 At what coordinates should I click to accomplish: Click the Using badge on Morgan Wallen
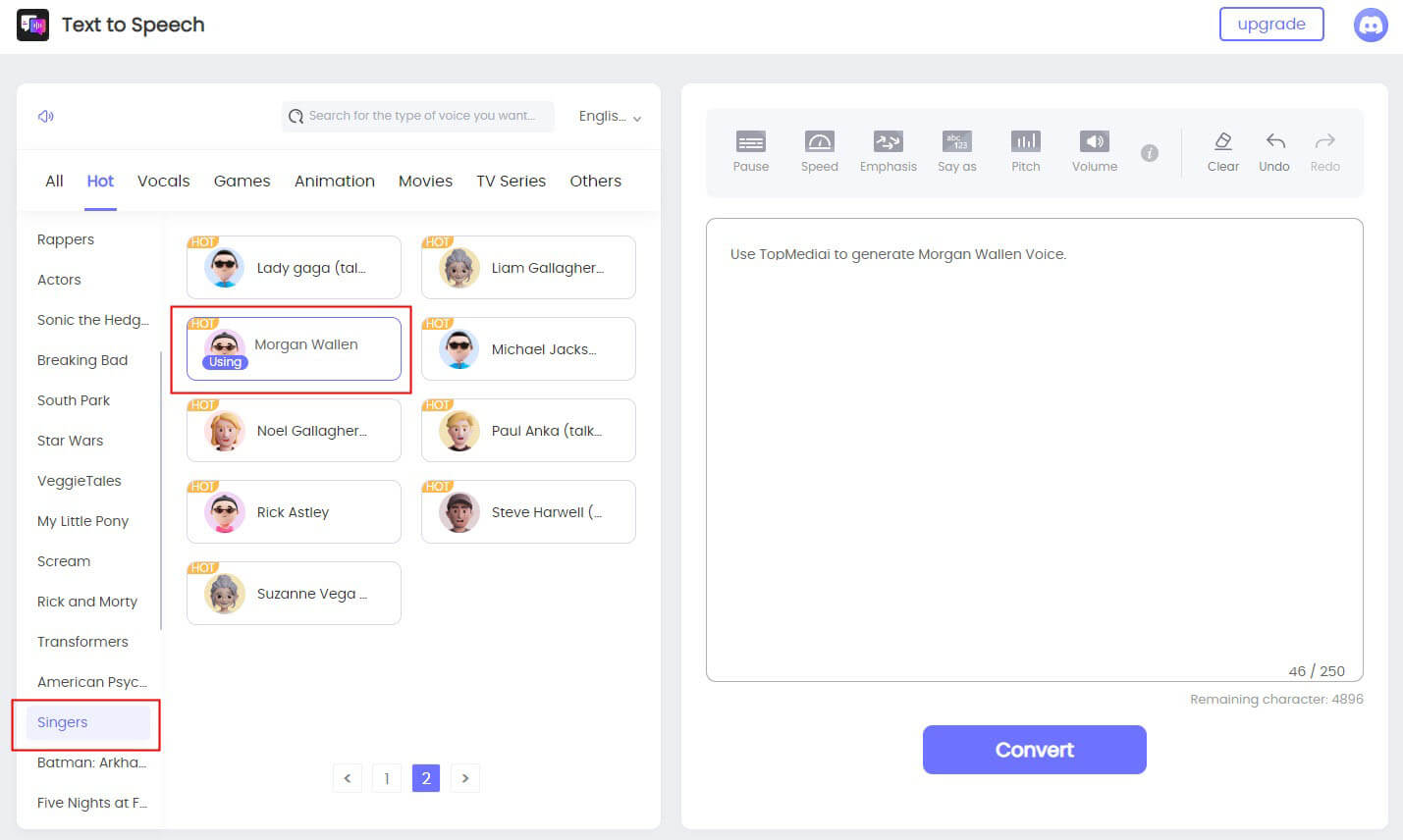tap(225, 362)
